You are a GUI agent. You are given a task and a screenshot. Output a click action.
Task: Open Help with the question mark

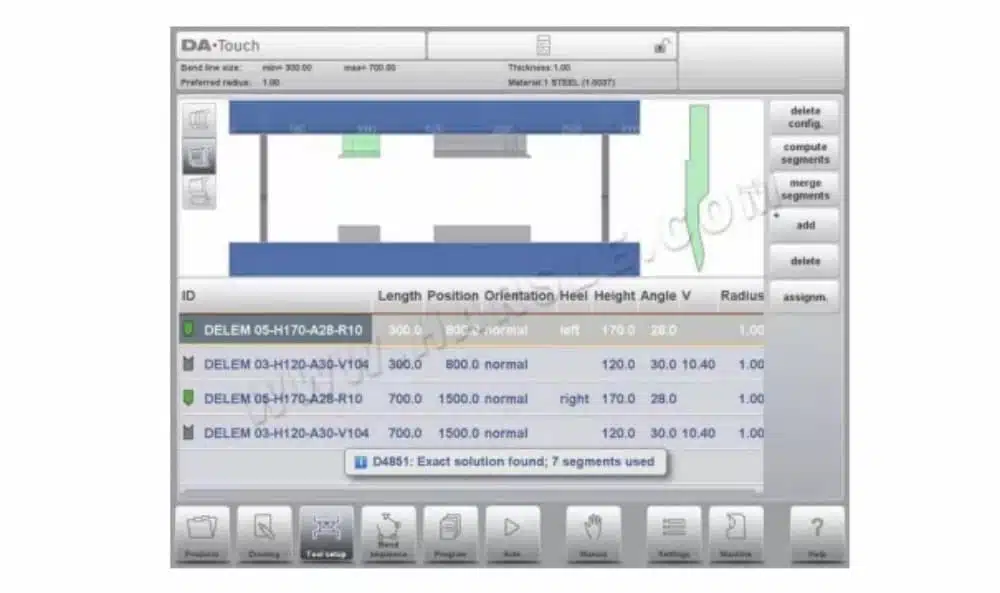(x=817, y=534)
